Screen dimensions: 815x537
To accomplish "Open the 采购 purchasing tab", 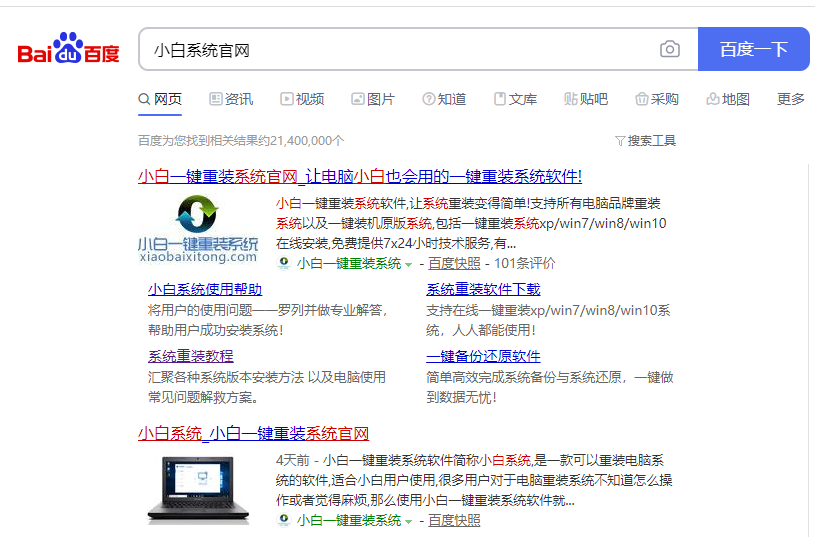I will pyautogui.click(x=657, y=99).
